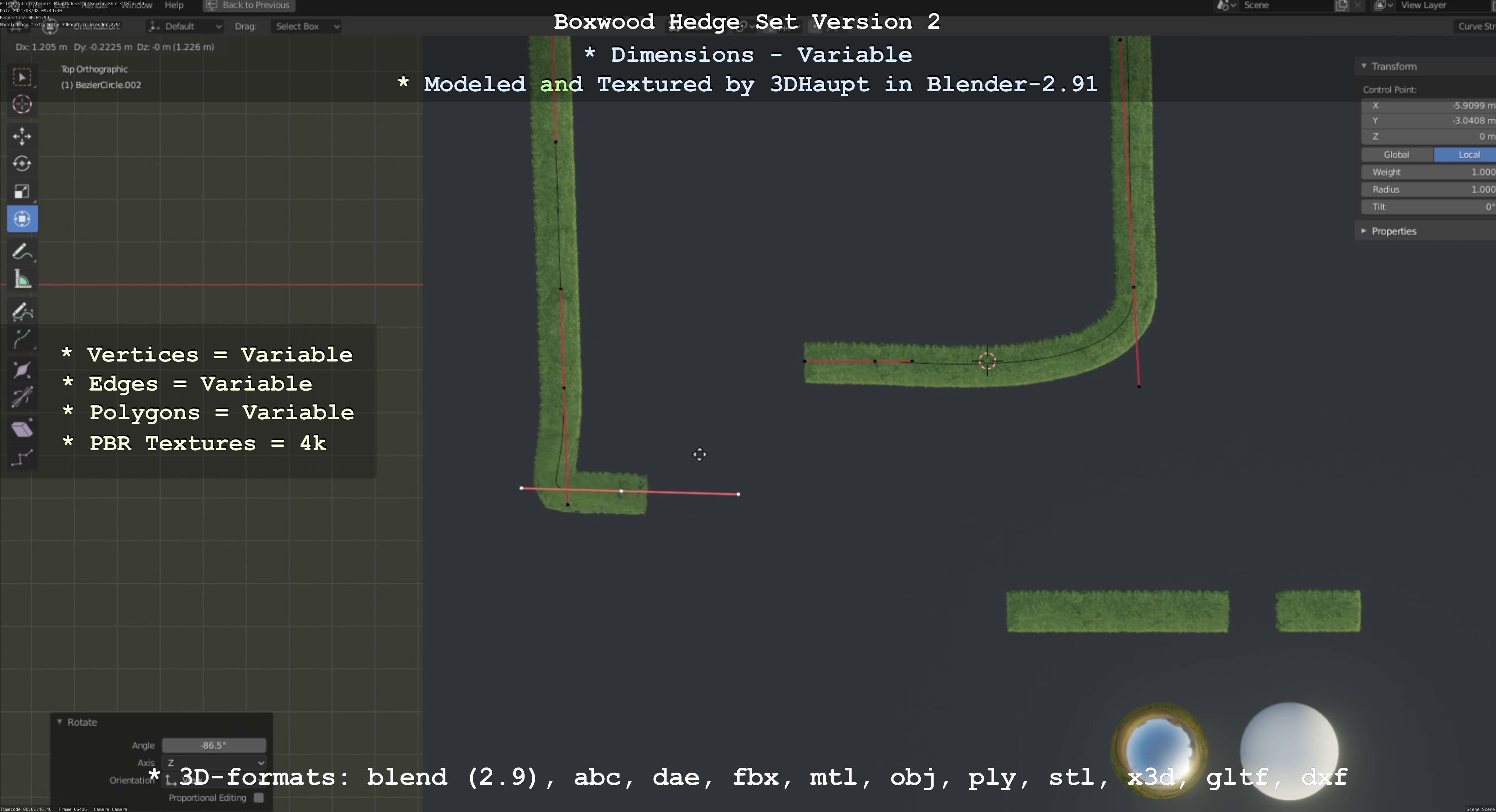Adjust the Radius 1.000 field
The width and height of the screenshot is (1496, 812).
point(1429,189)
